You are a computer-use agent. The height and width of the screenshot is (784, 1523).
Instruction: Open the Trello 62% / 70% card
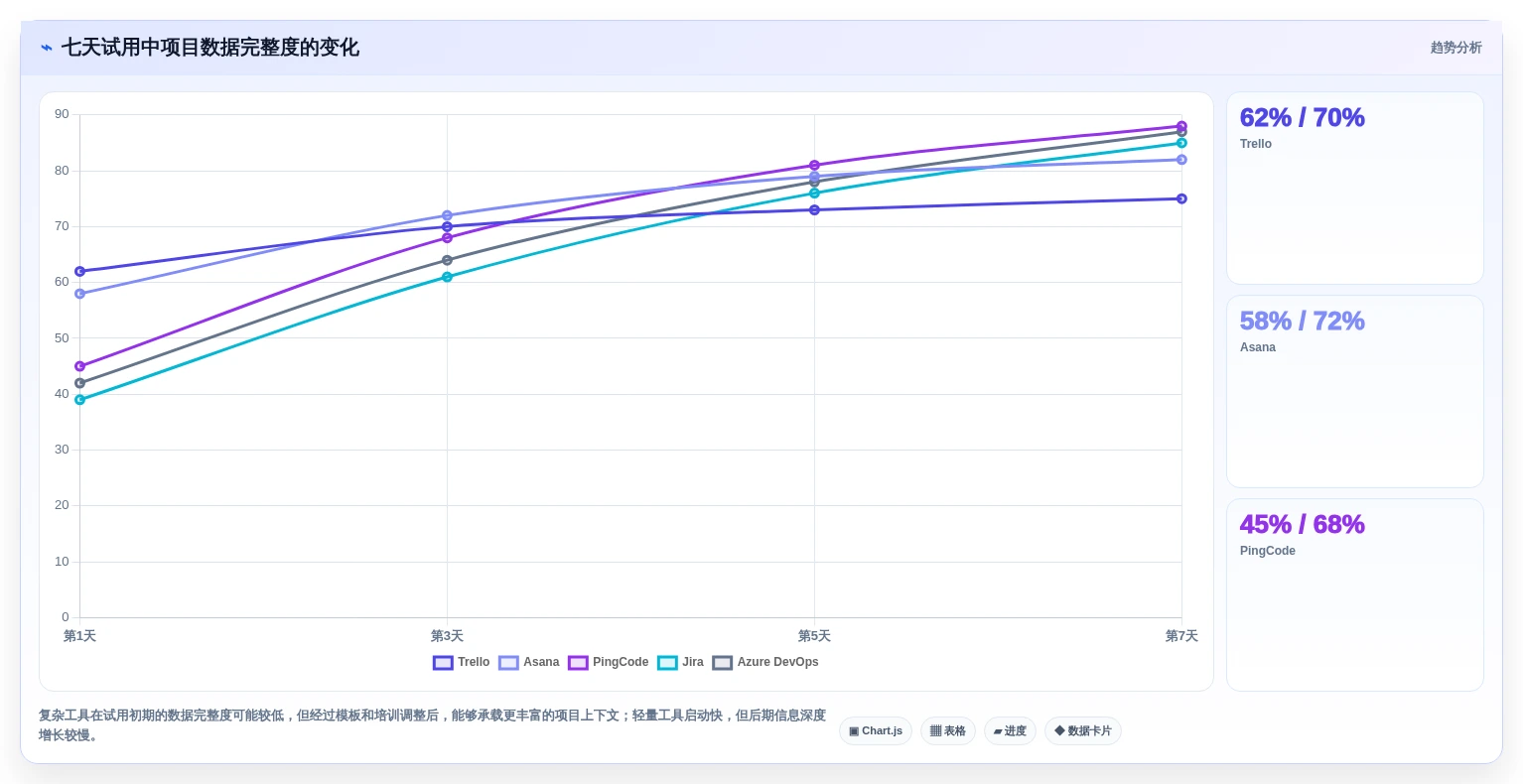point(1355,189)
